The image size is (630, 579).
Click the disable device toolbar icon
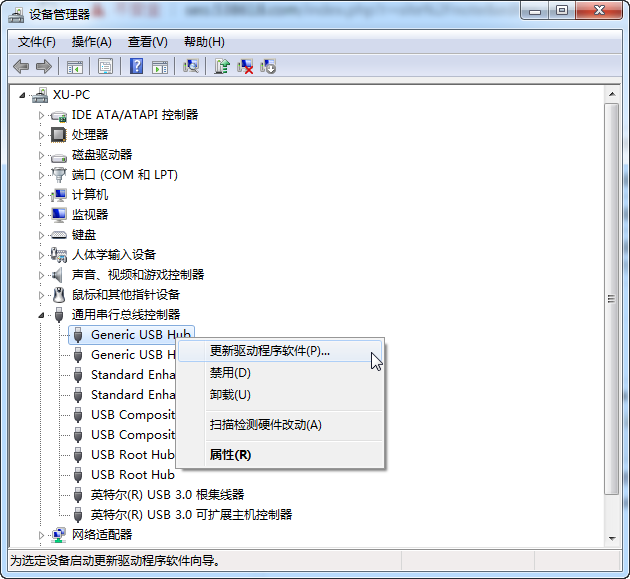click(x=268, y=66)
